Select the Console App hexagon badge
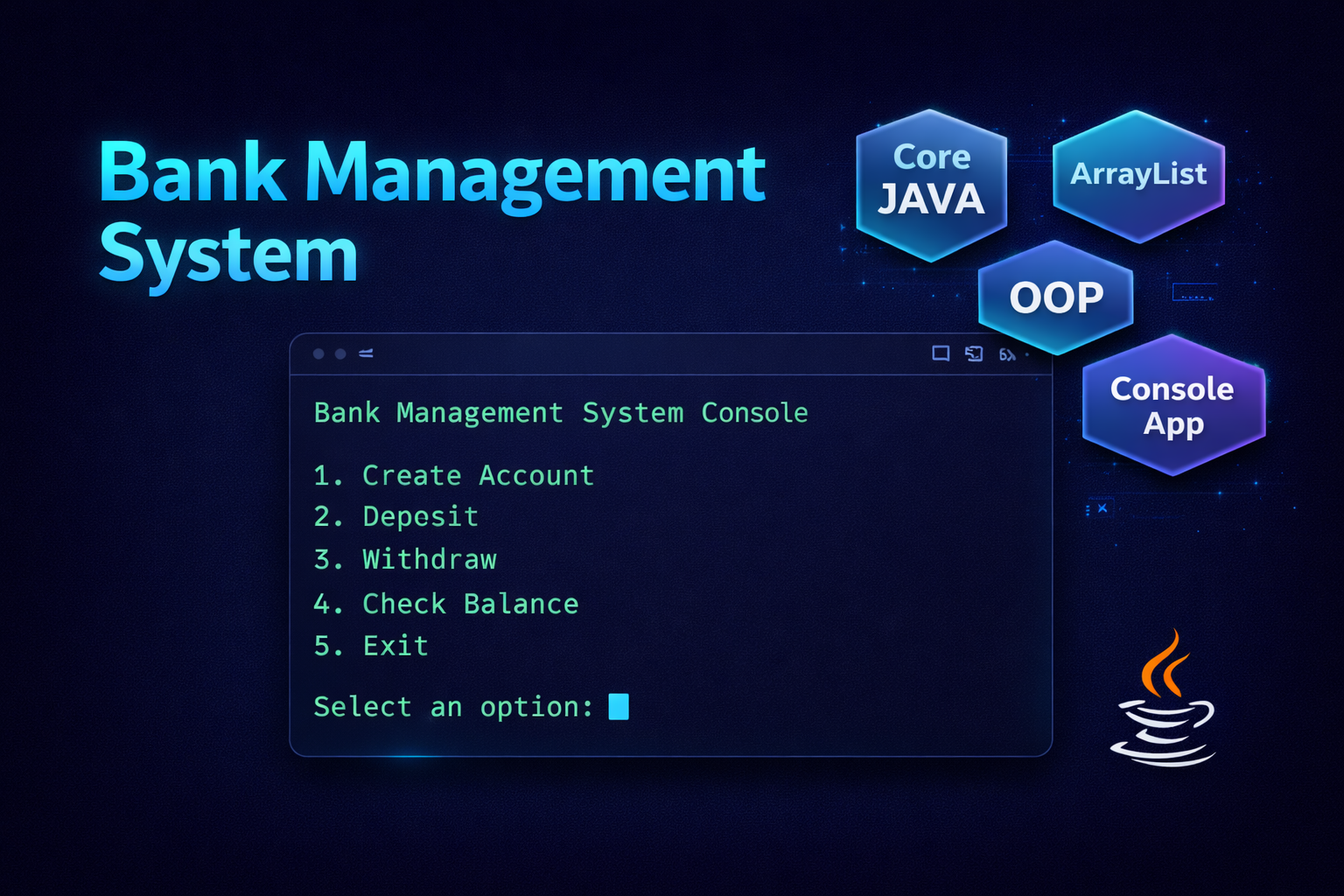1344x896 pixels. (1173, 405)
